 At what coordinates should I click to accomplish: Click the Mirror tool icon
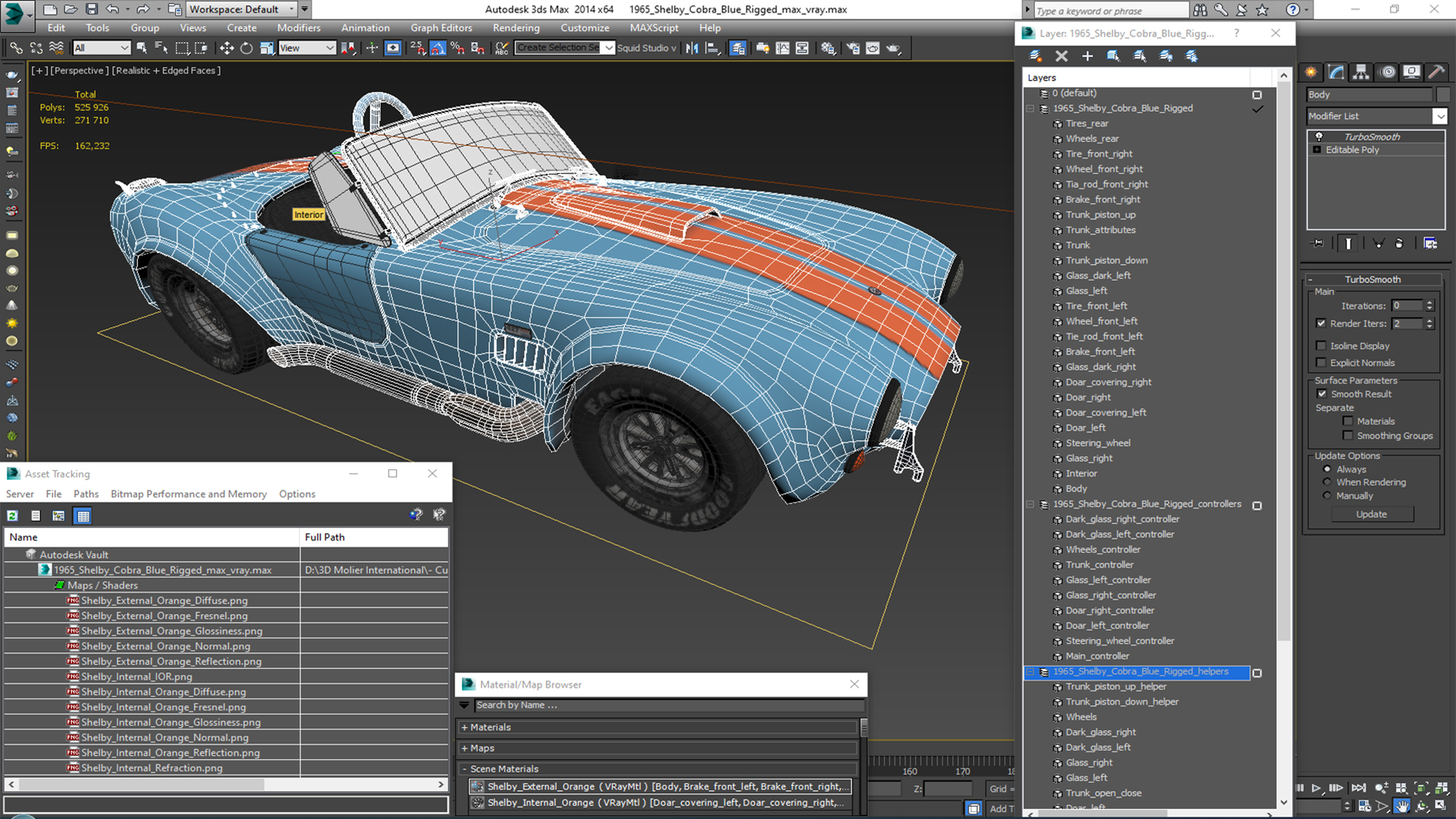click(692, 48)
